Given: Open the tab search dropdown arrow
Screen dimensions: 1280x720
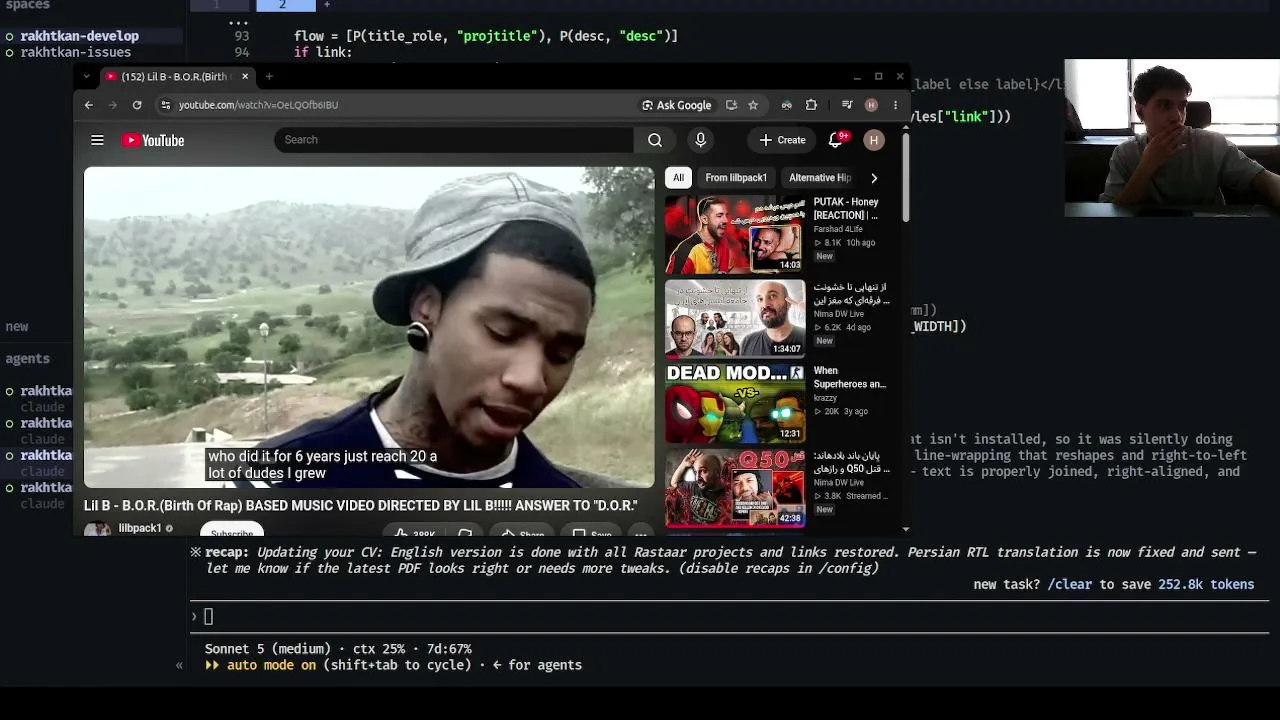Looking at the screenshot, I should (x=86, y=76).
